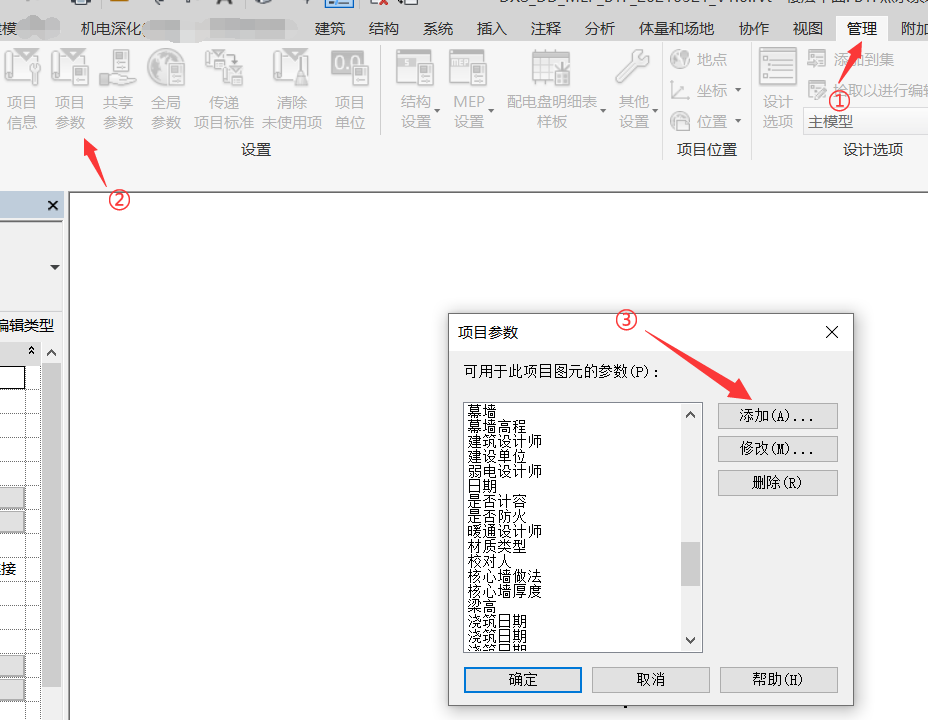This screenshot has height=720, width=928.
Task: Switch to the 插入 ribbon tab
Action: (492, 28)
